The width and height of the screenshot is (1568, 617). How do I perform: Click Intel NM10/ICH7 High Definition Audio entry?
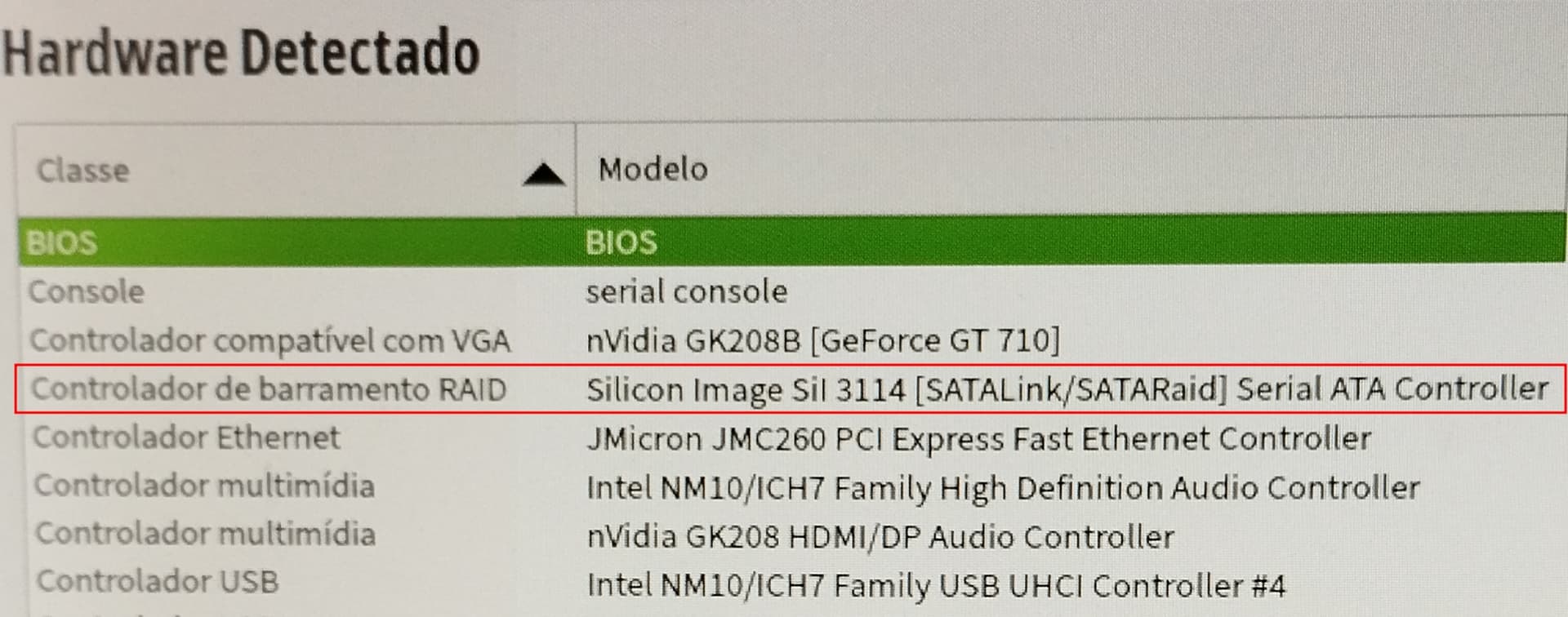click(1003, 488)
